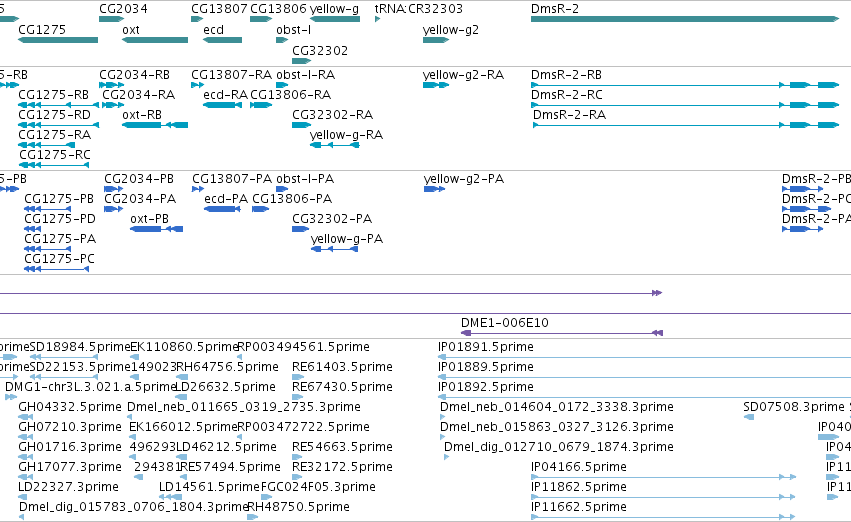
Task: Click the CG1275 gene label
Action: (x=42, y=29)
